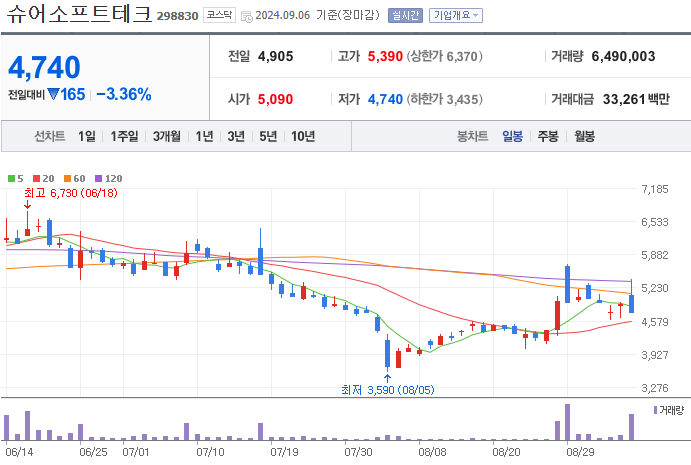Click orange 60-day moving average legend swatch
This screenshot has height=465, width=691.
point(67,179)
